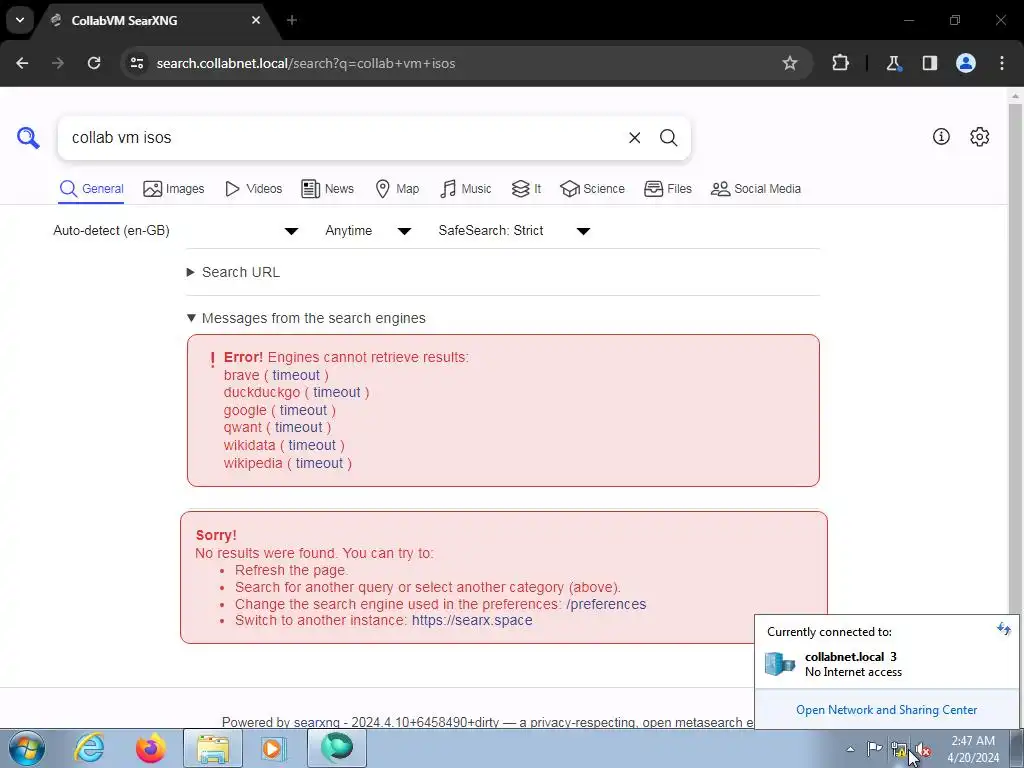Open the clock showing 2:47 AM
This screenshot has height=768, width=1024.
[973, 749]
